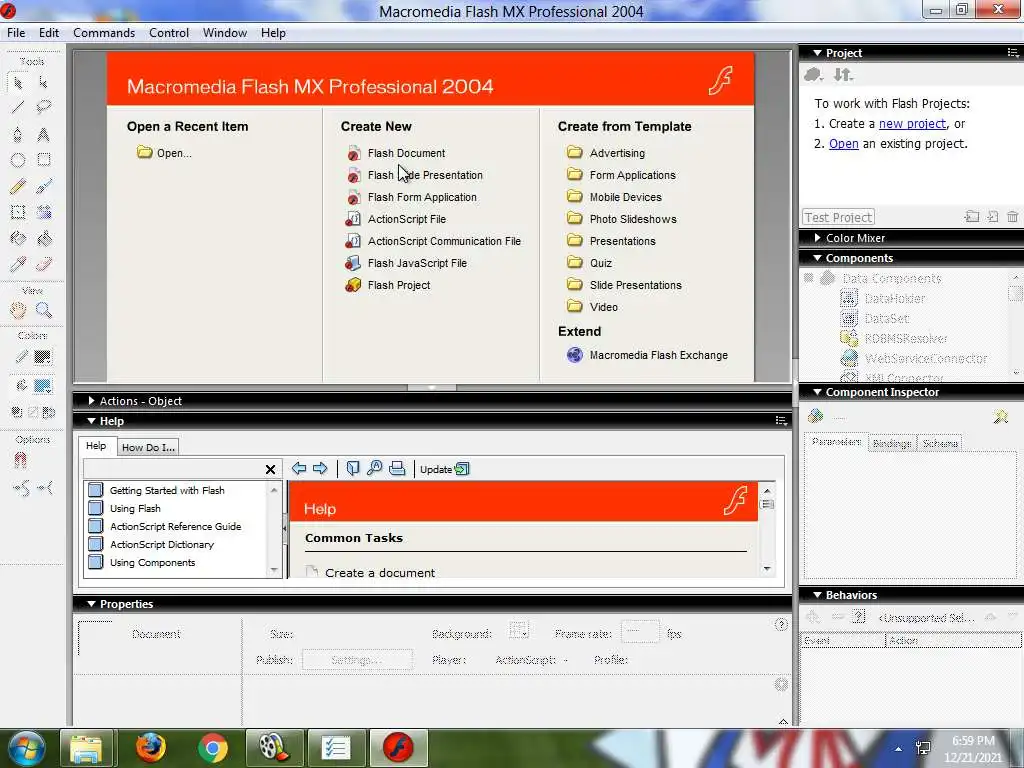Click the Update help button
The height and width of the screenshot is (768, 1024).
[x=445, y=469]
